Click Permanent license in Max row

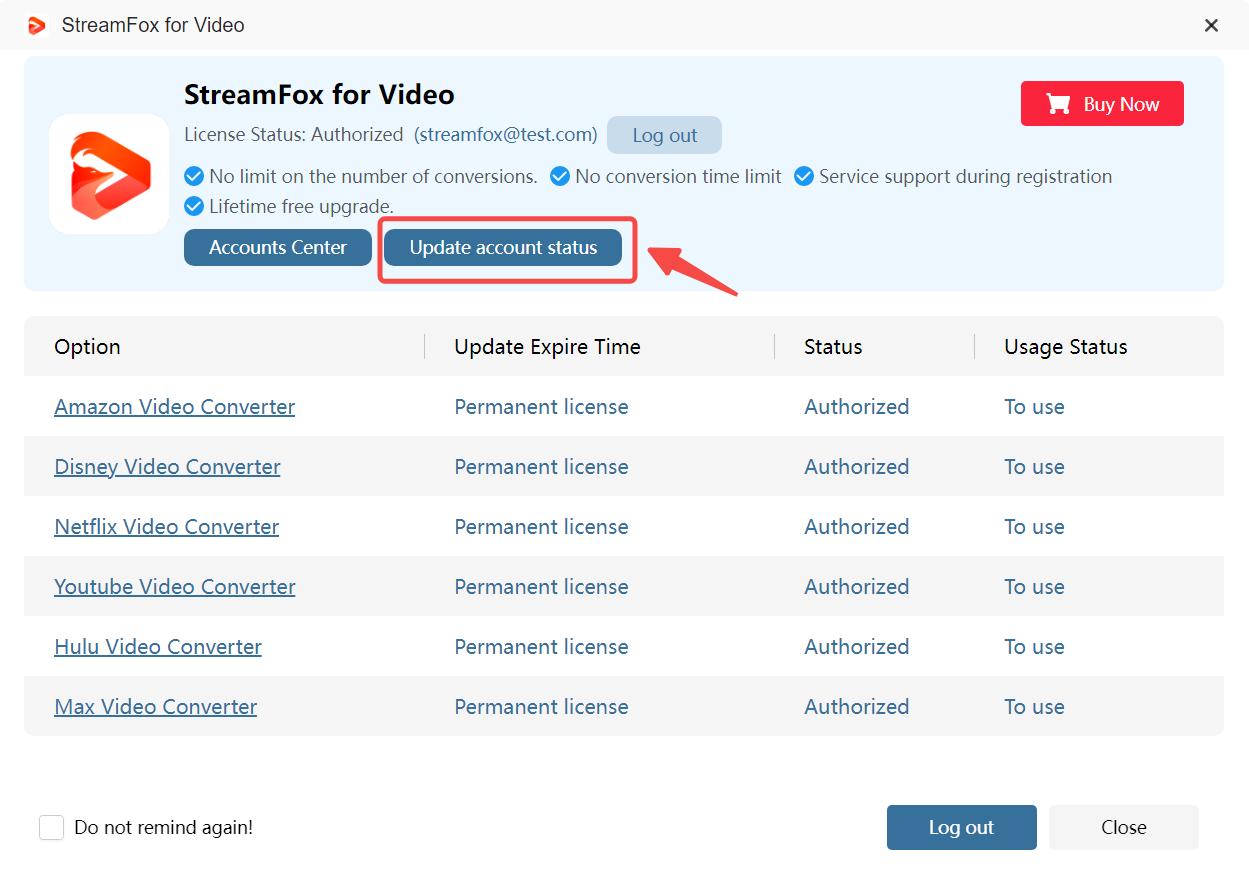pyautogui.click(x=541, y=707)
